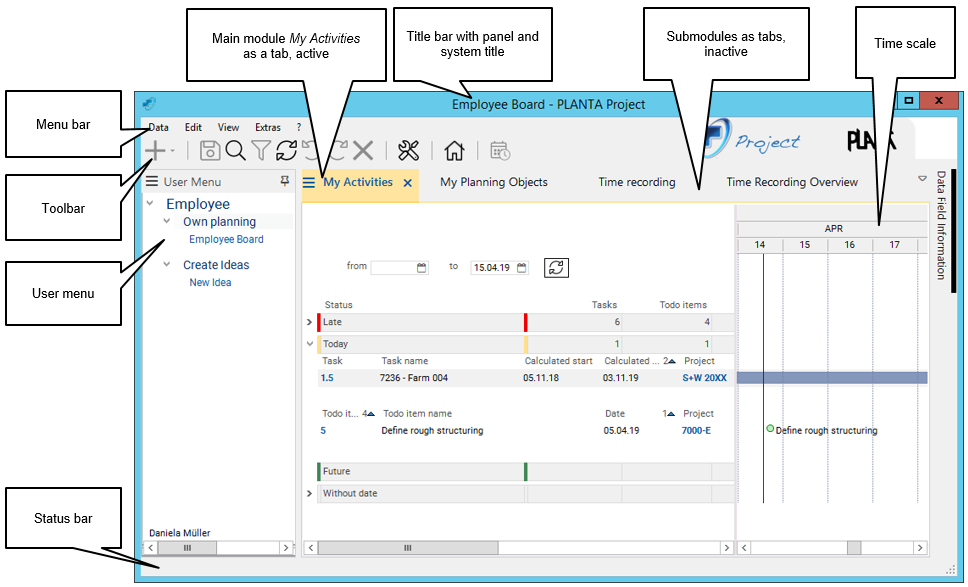Click the Gantt horizontal scrollbar thumb
Viewport: 968px width, 587px height.
(854, 547)
